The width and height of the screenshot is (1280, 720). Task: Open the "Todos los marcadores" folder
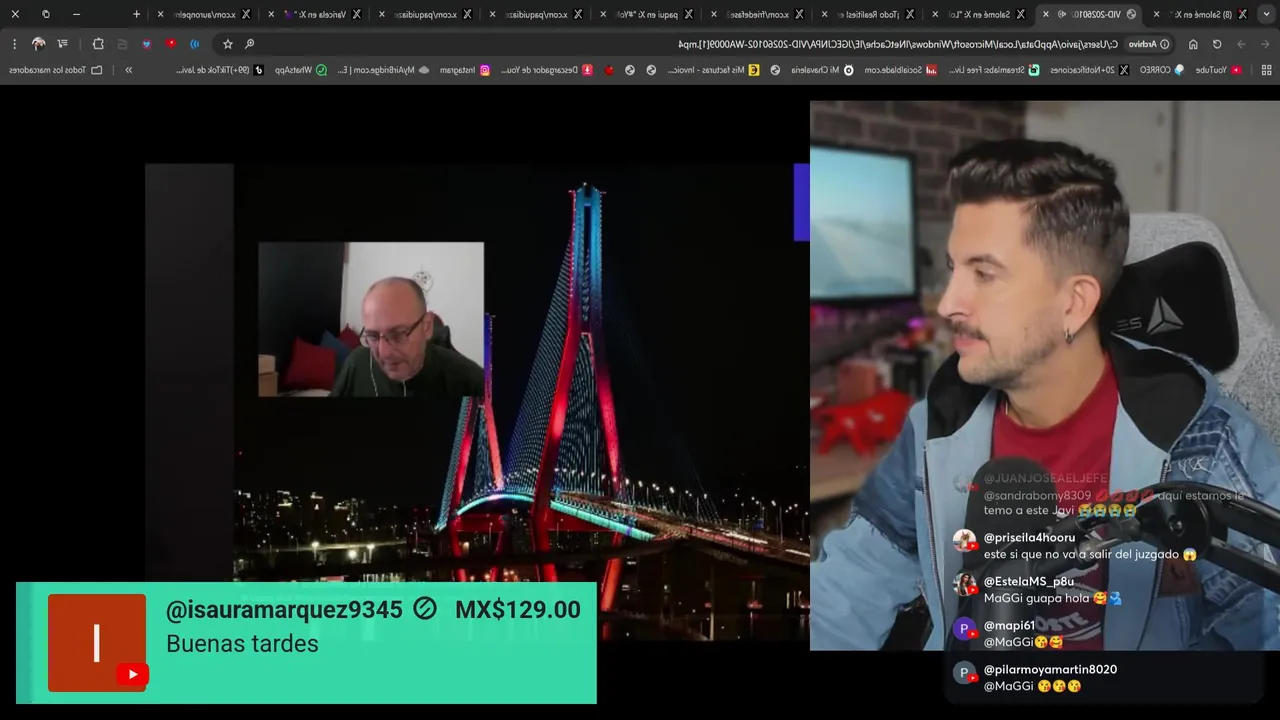[x=55, y=70]
